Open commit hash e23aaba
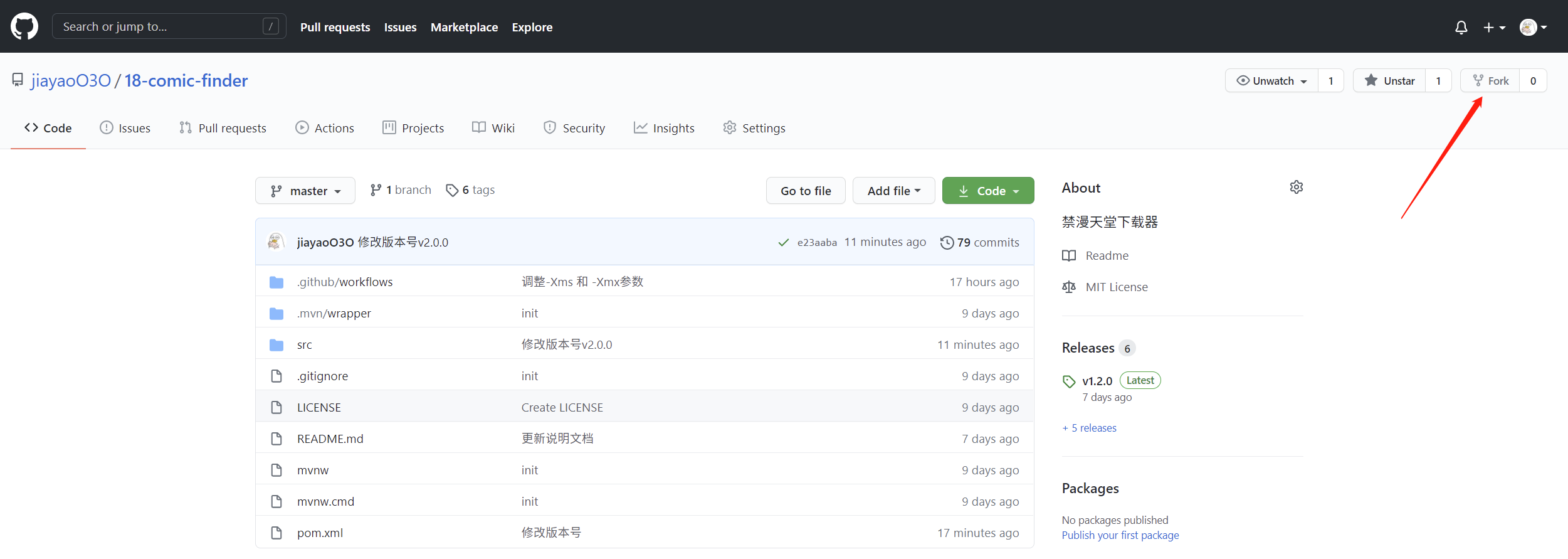 (817, 243)
